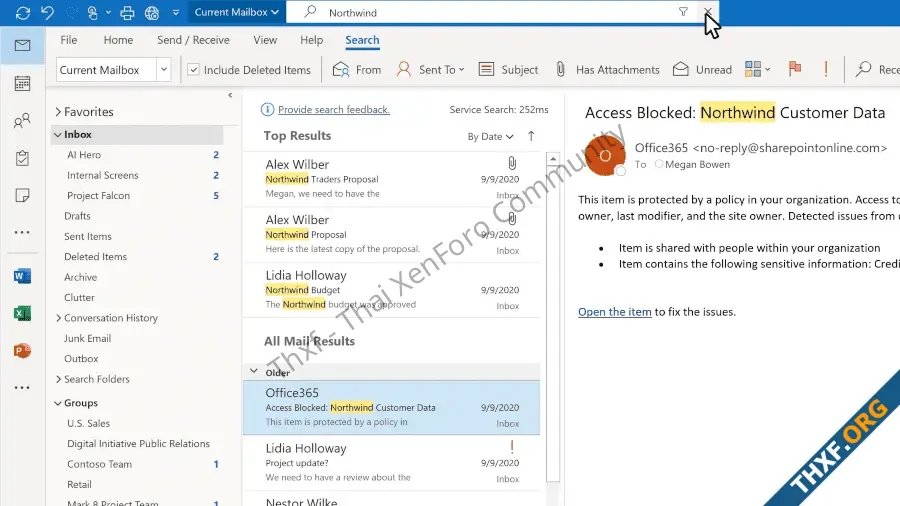
Task: Click the Subject search refinement
Action: click(508, 70)
